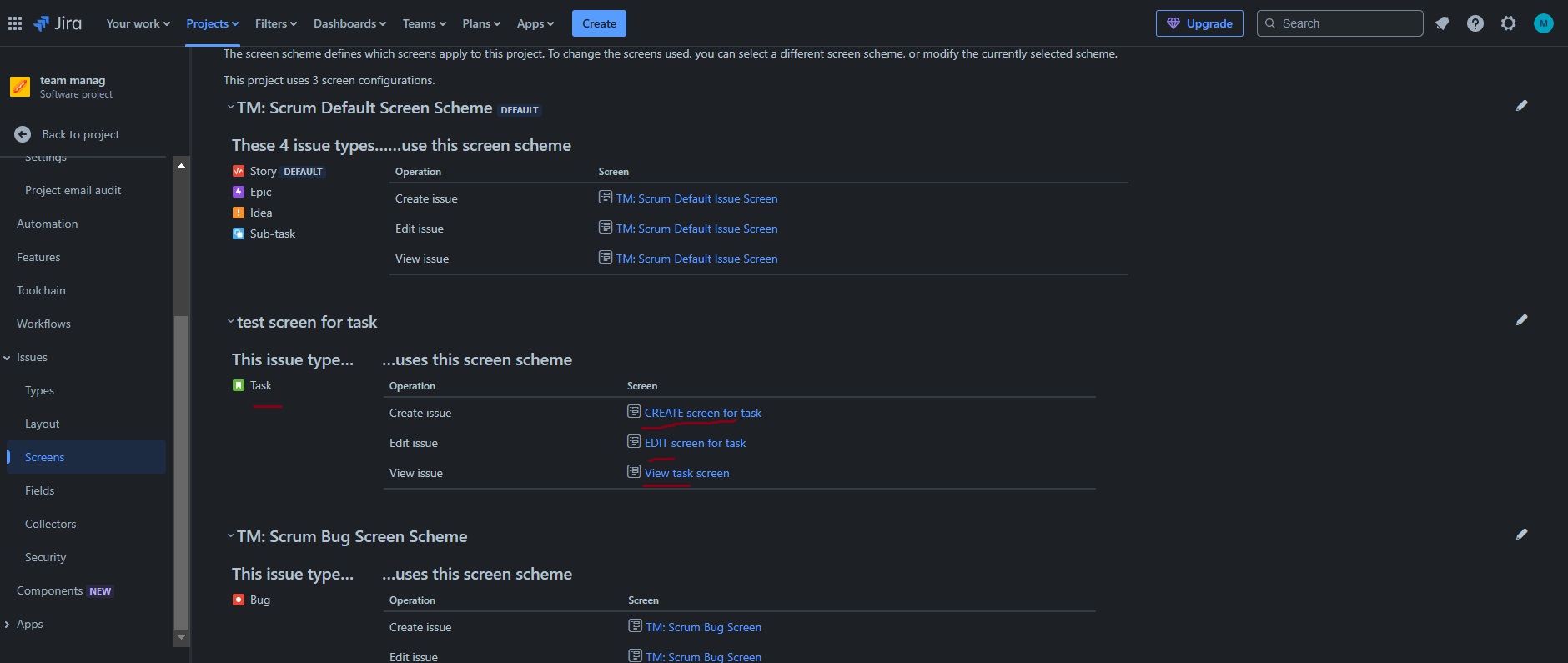The height and width of the screenshot is (663, 1568).
Task: Edit the TM: Scrum Default Screen Scheme pencil
Action: [x=1522, y=106]
